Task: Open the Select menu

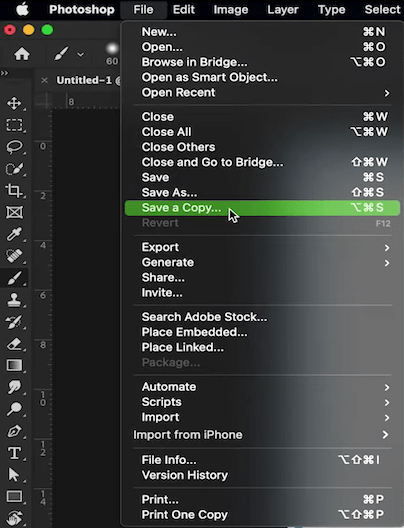Action: (x=383, y=9)
